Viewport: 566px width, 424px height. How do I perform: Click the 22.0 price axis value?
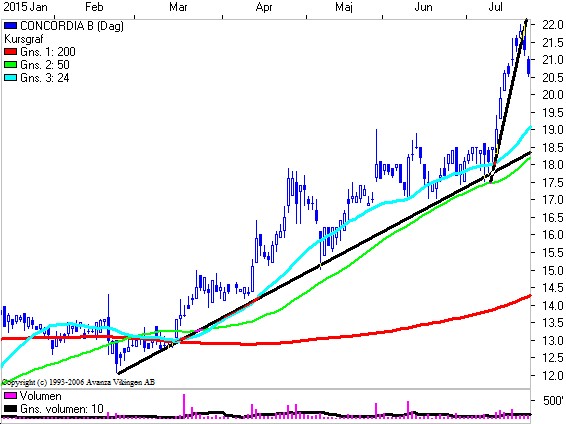[x=552, y=25]
